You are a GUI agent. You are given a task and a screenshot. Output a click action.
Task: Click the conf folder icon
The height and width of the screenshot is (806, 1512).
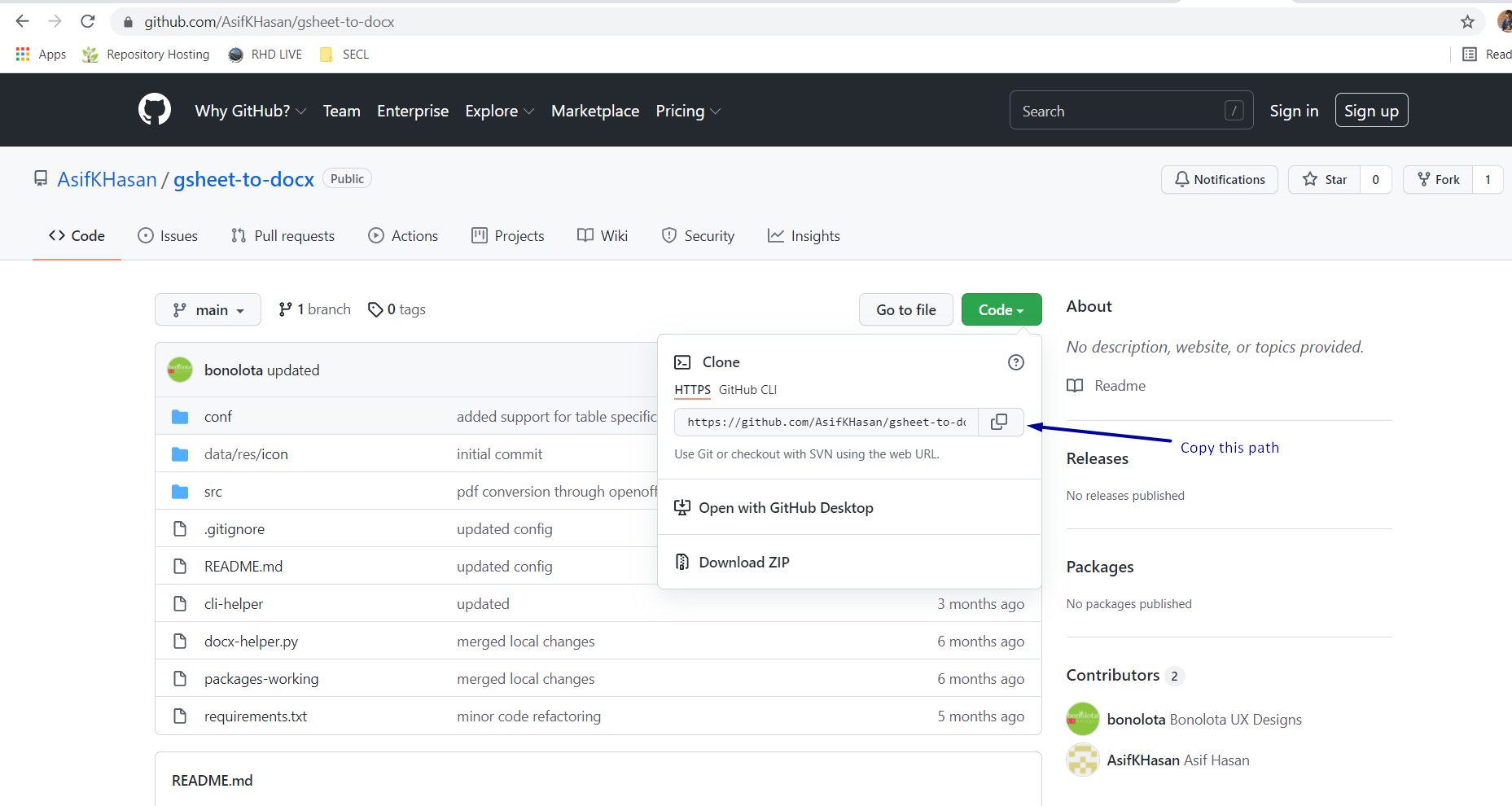(x=180, y=417)
